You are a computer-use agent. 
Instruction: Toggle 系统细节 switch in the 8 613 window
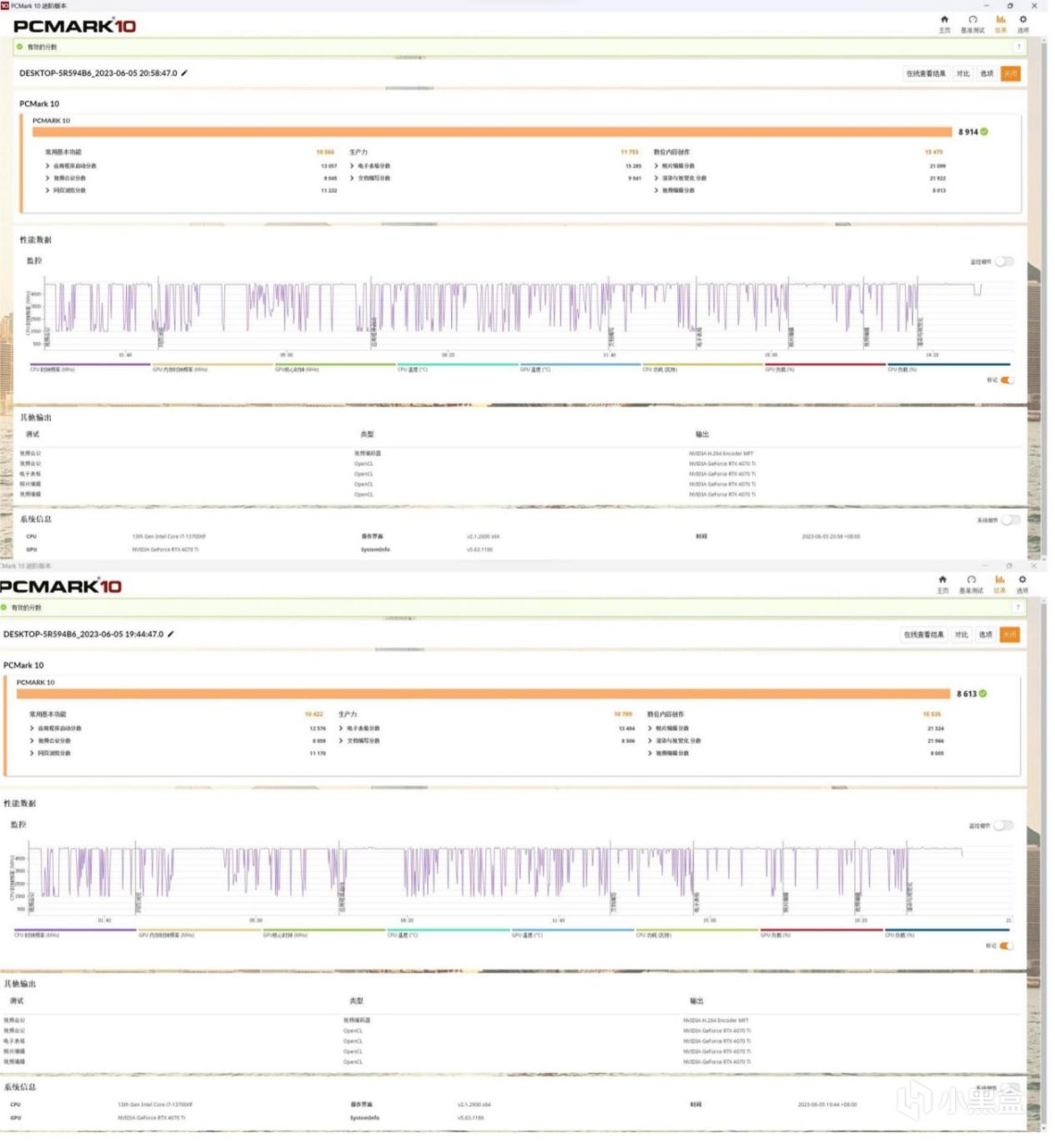coord(1011,1088)
